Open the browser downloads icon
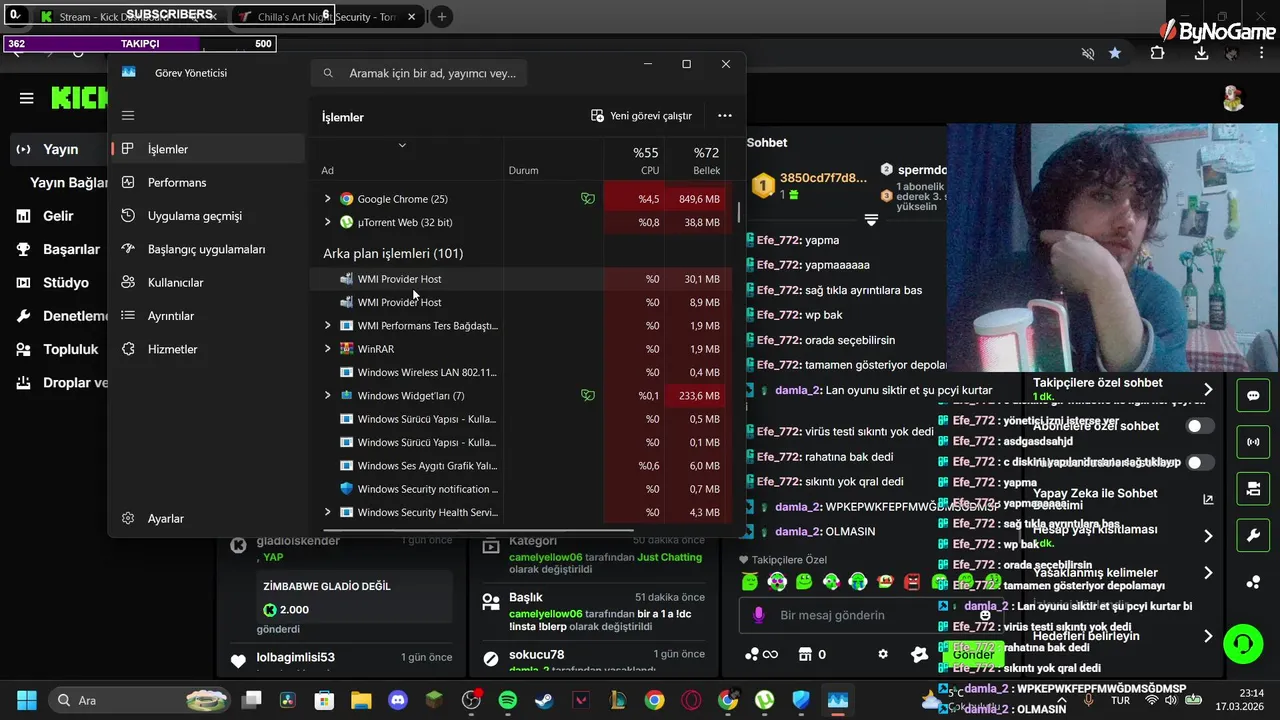1280x720 pixels. (x=1202, y=53)
